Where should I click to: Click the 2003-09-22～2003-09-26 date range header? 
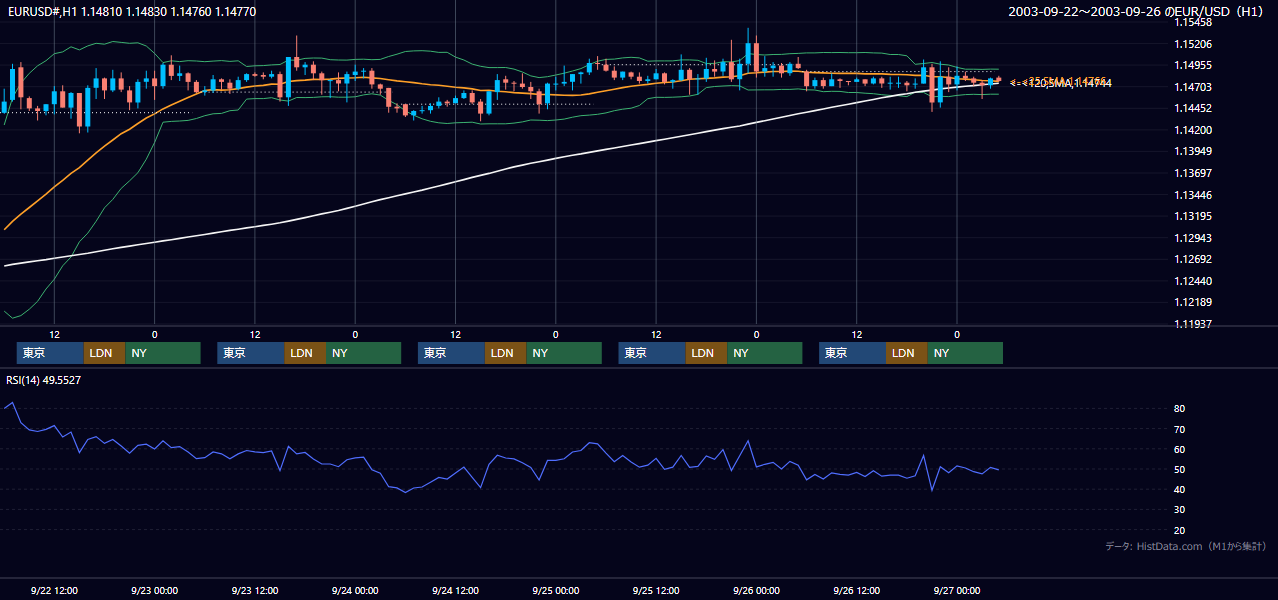[x=1138, y=11]
